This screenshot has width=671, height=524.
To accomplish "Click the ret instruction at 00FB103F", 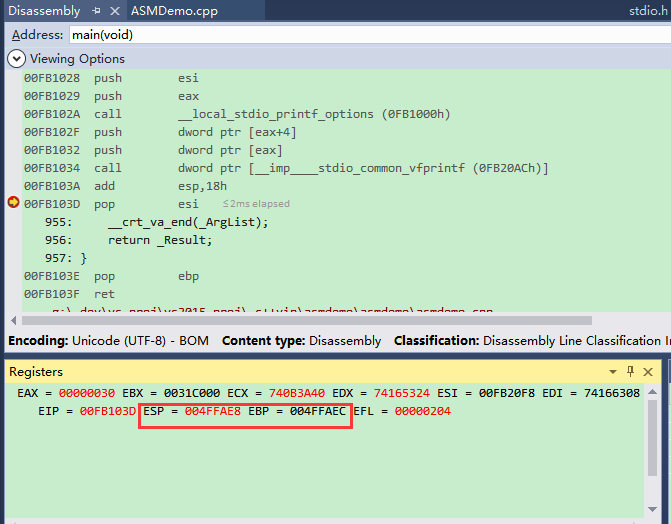I will pos(105,294).
